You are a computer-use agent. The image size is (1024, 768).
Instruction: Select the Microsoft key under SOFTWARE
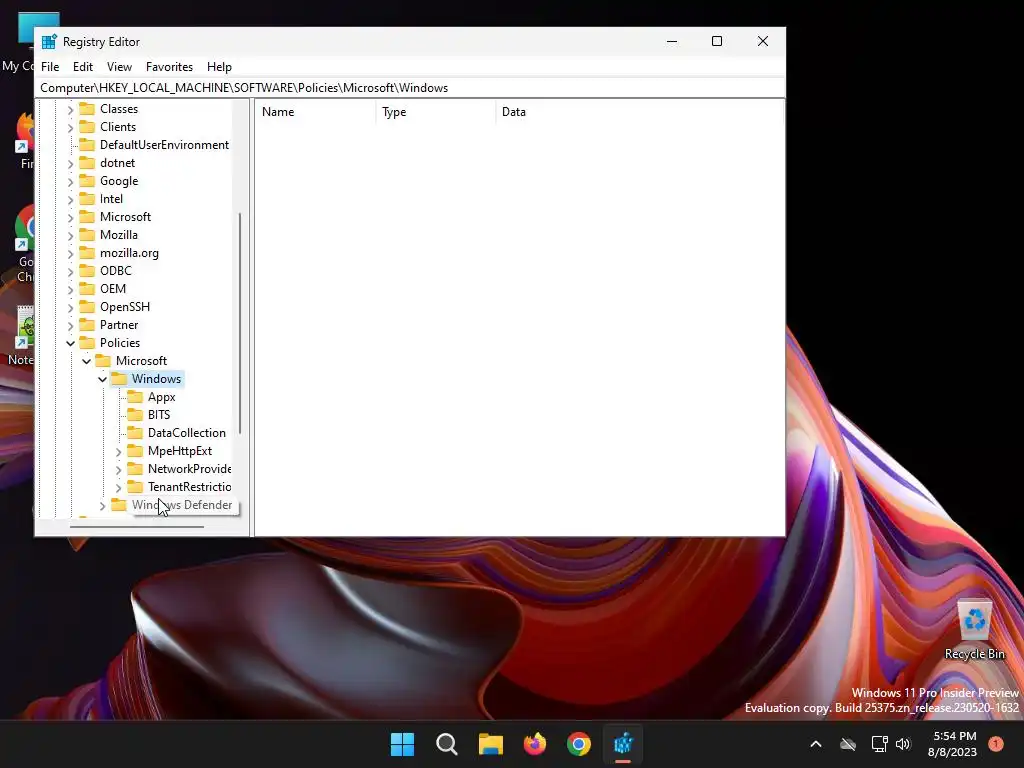pos(125,217)
